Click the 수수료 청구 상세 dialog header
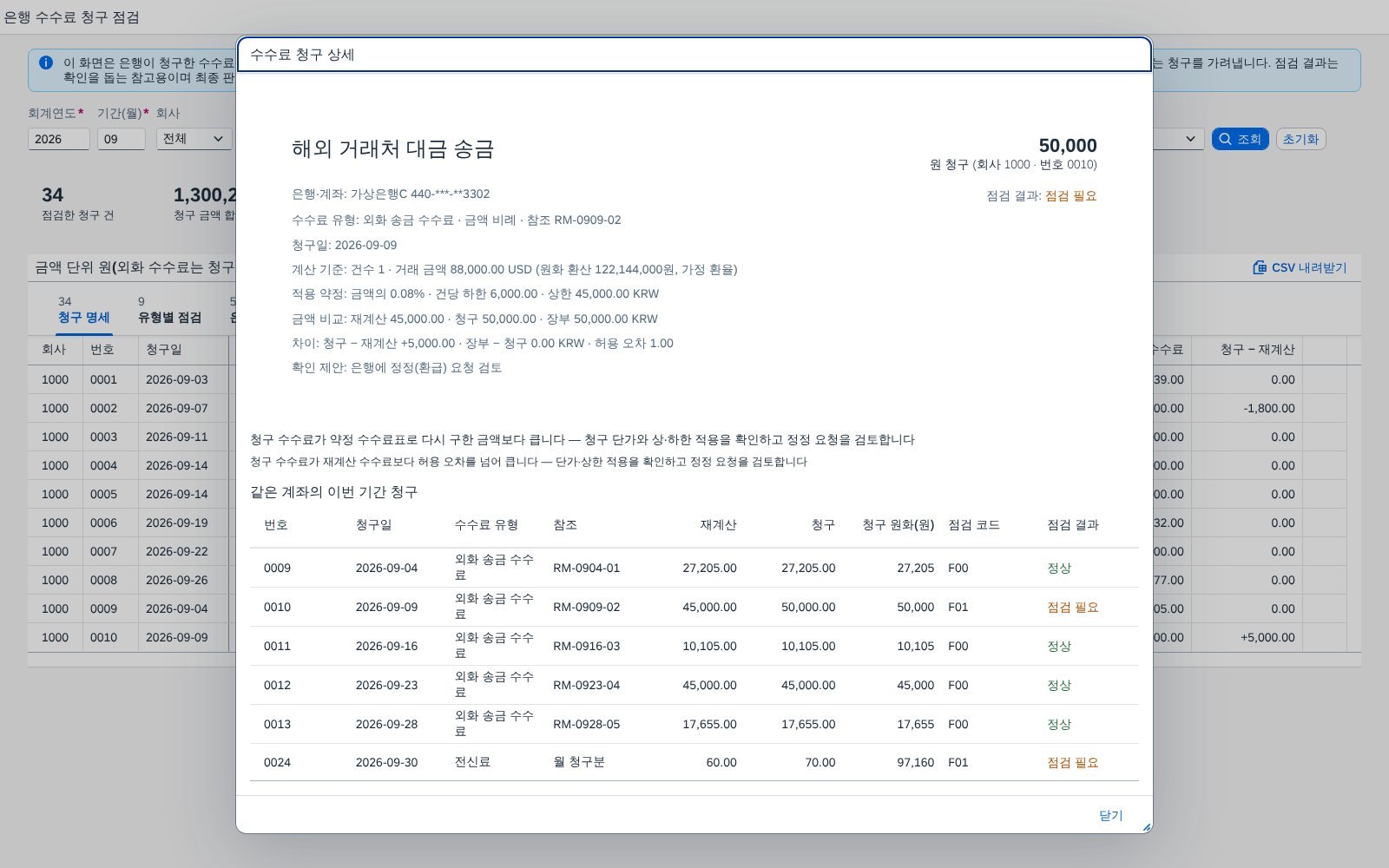1389x868 pixels. tap(694, 55)
